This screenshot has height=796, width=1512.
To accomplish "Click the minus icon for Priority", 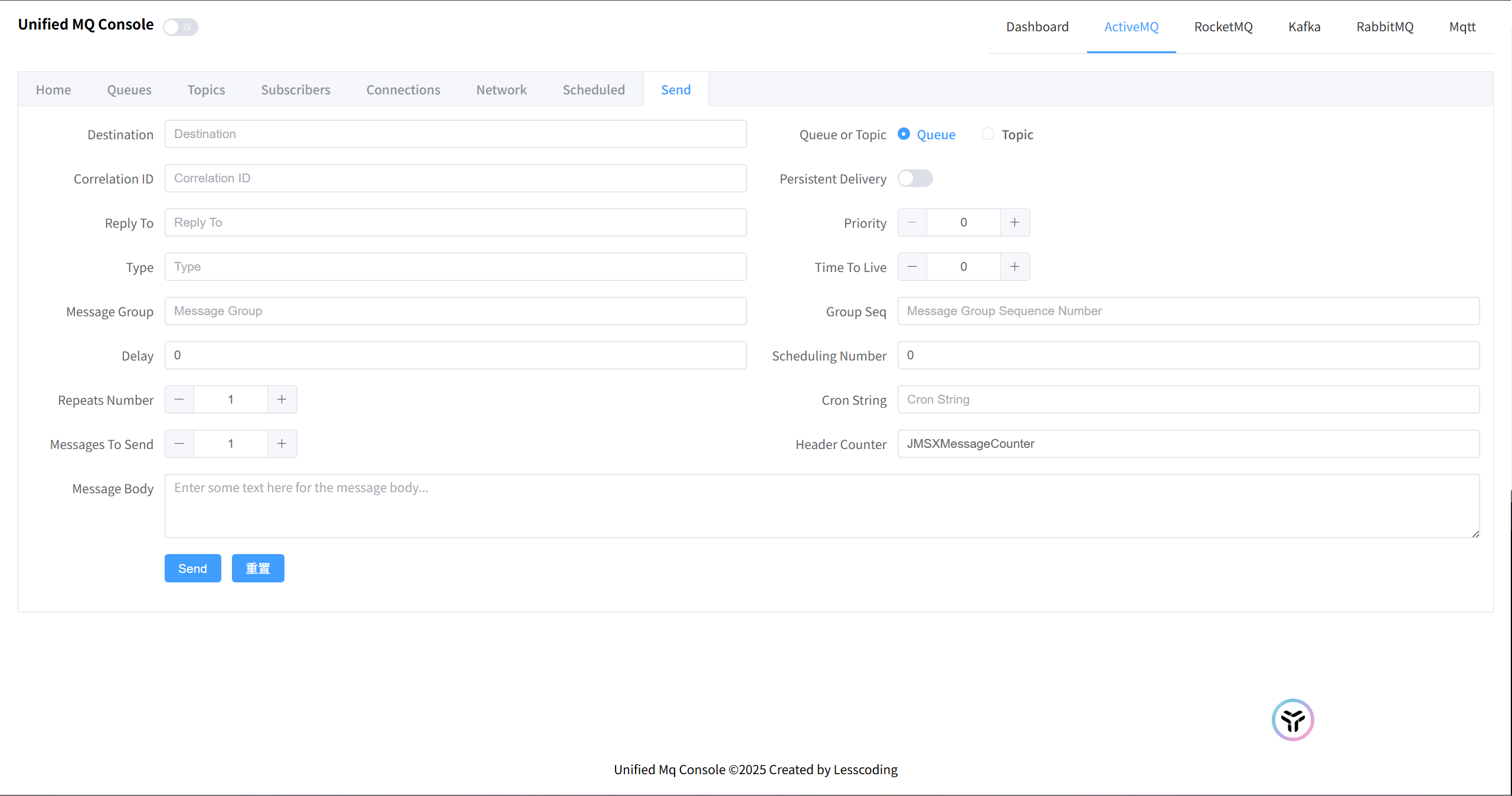I will [x=912, y=222].
